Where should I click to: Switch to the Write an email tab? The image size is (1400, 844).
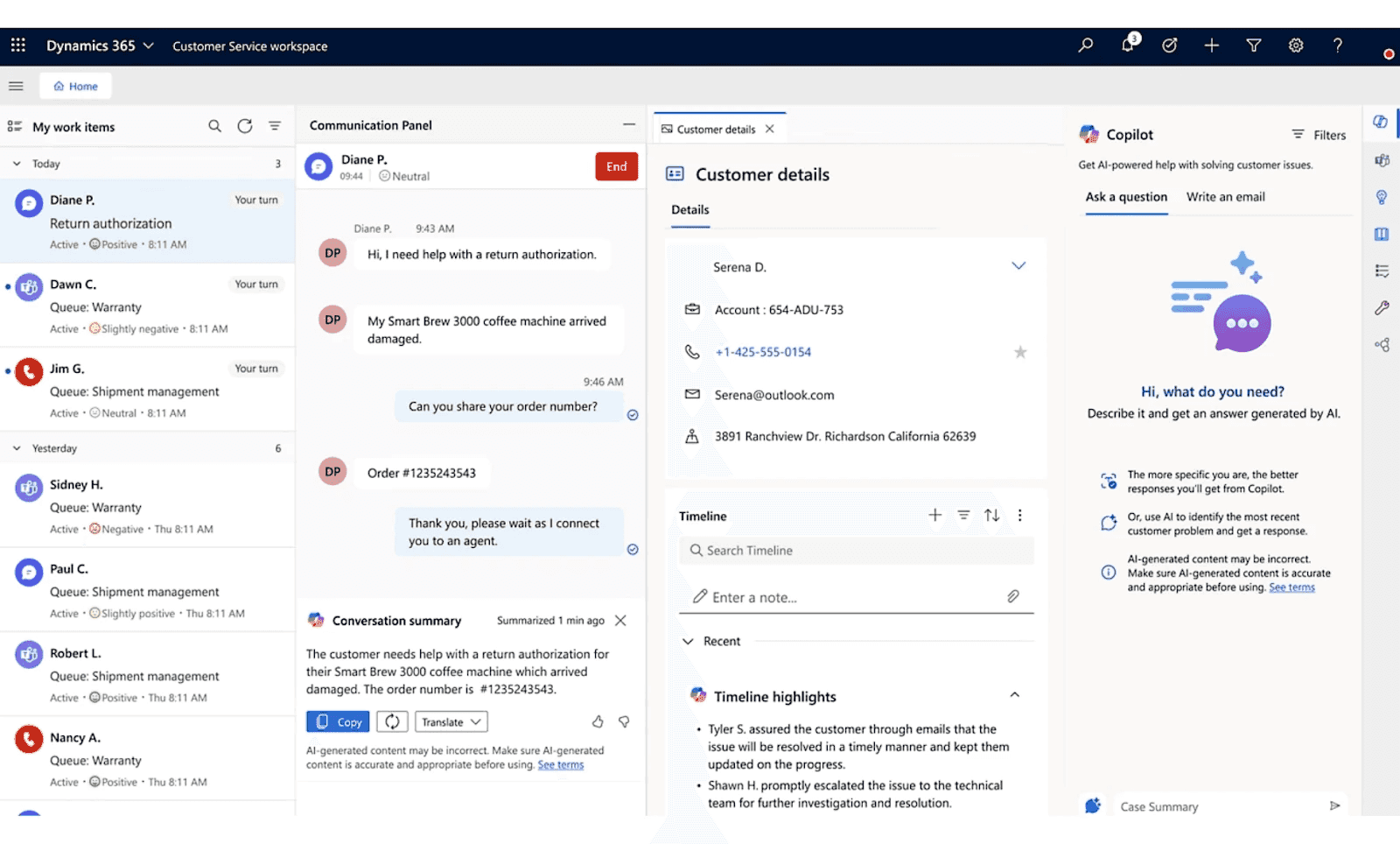coord(1225,197)
